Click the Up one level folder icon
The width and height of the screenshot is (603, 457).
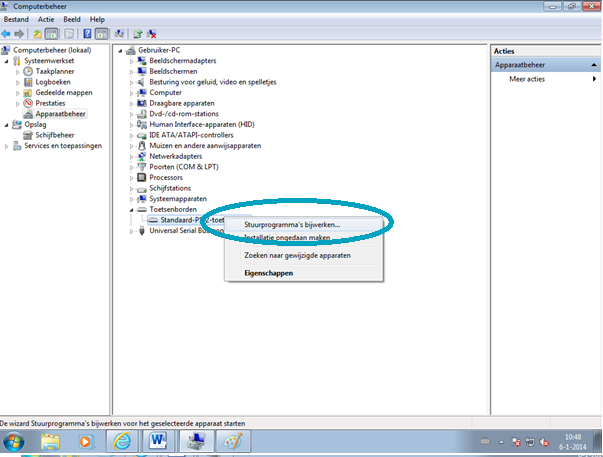[x=37, y=34]
